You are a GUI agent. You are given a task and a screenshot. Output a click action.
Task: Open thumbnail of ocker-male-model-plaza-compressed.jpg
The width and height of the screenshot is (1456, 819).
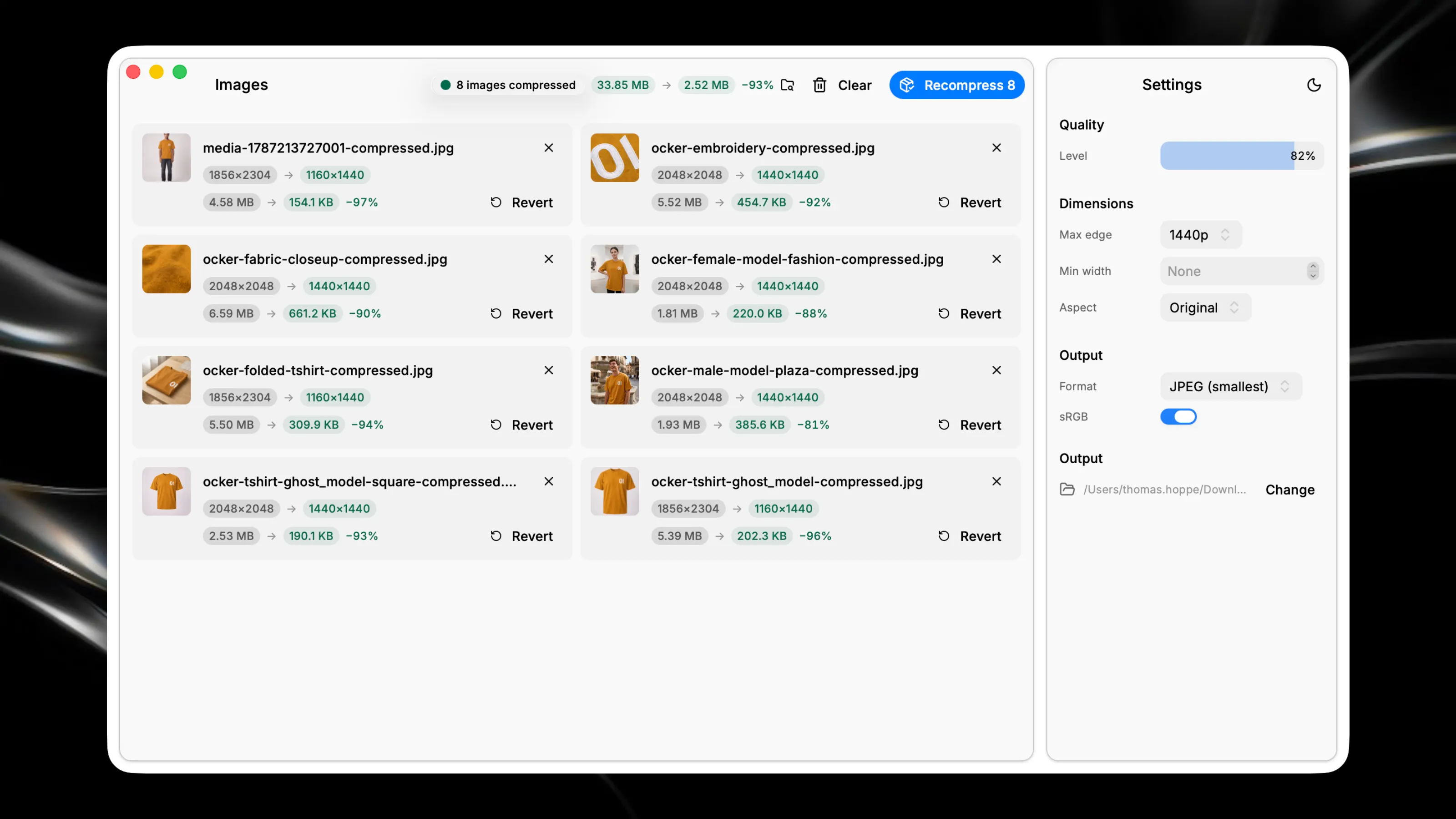coord(614,380)
